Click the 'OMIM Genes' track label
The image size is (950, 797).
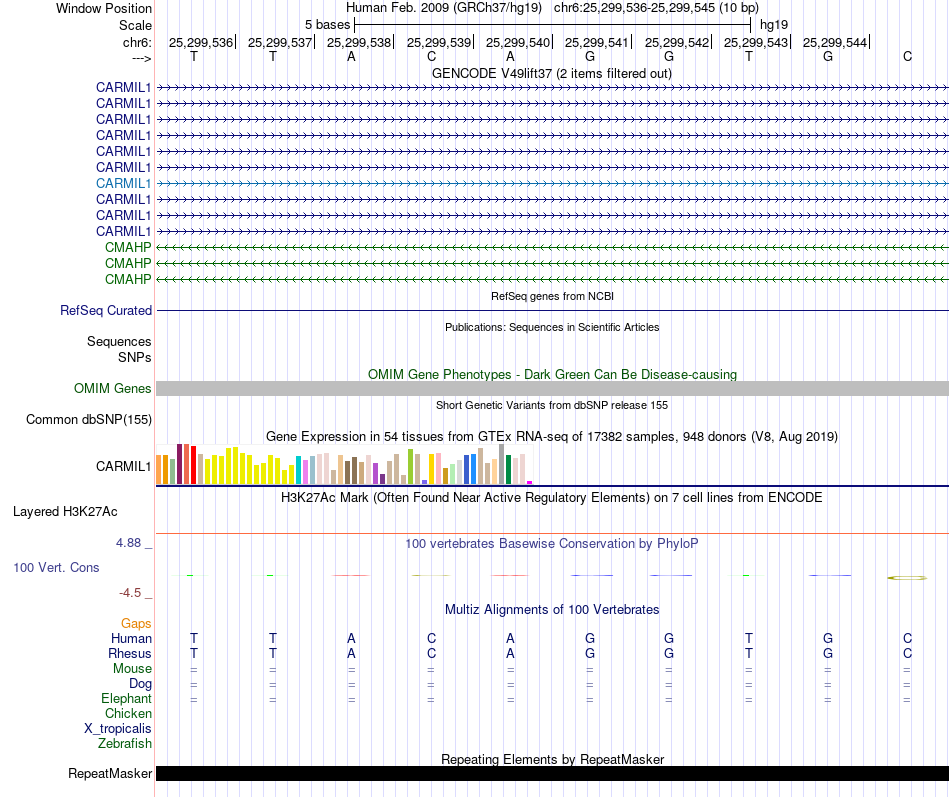point(112,388)
